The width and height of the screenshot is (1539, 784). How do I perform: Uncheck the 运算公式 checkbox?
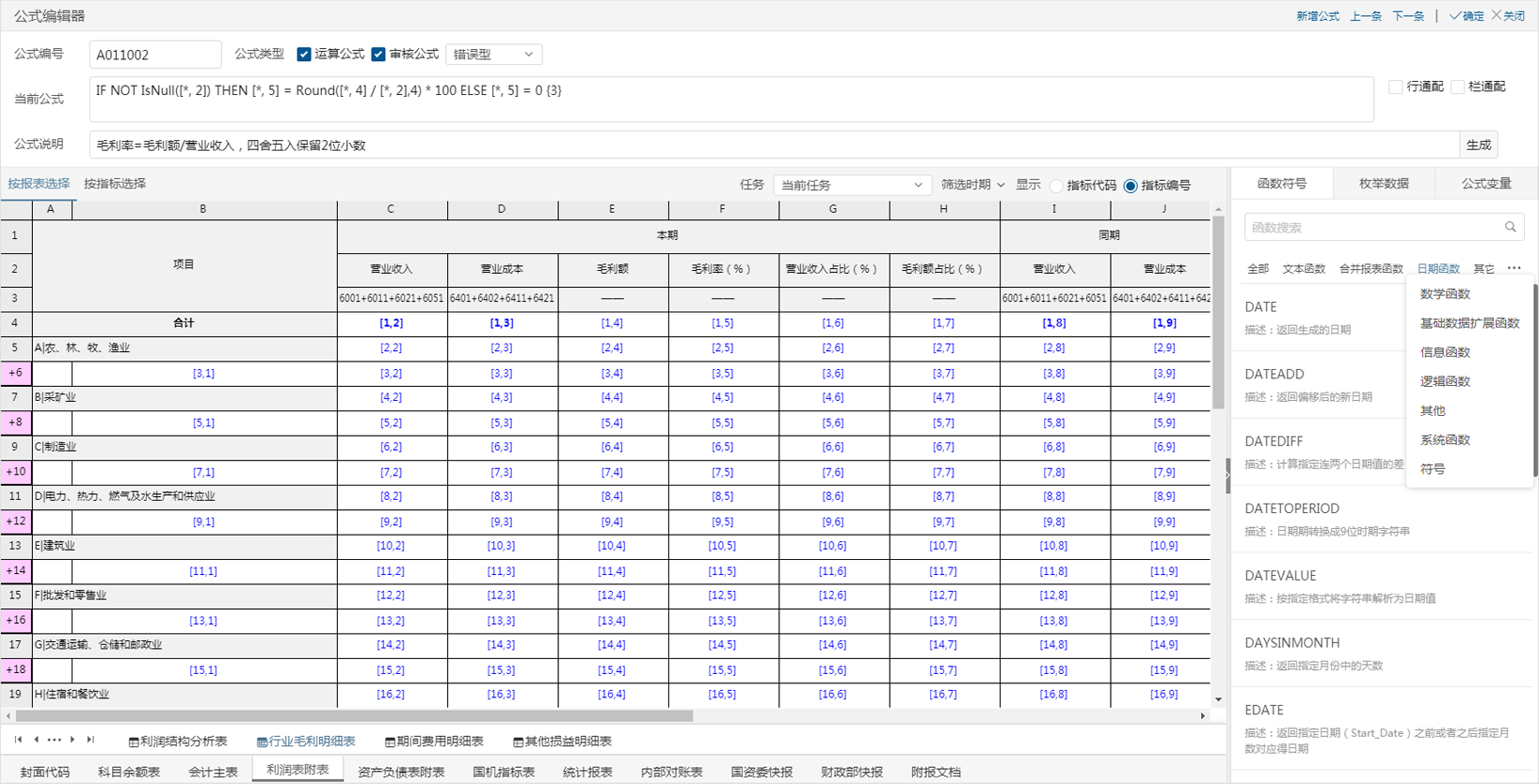pos(304,55)
